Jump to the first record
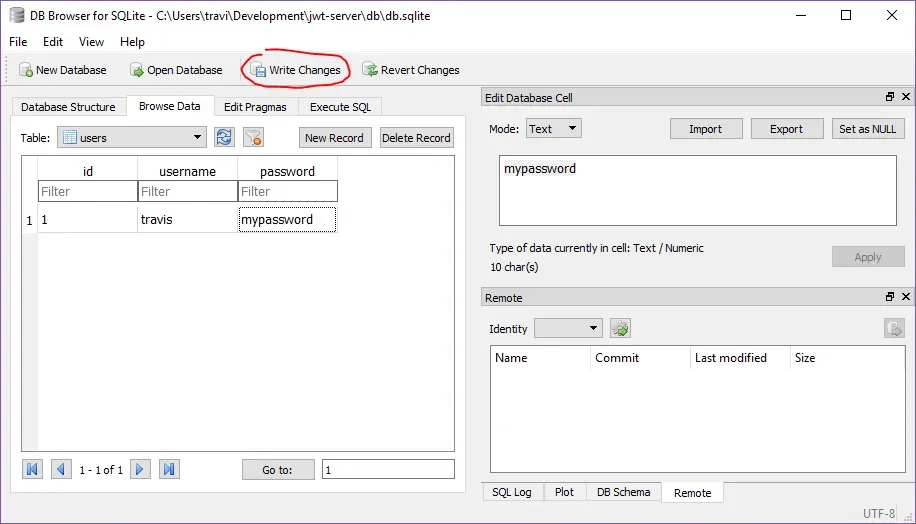This screenshot has width=916, height=524. pos(33,469)
